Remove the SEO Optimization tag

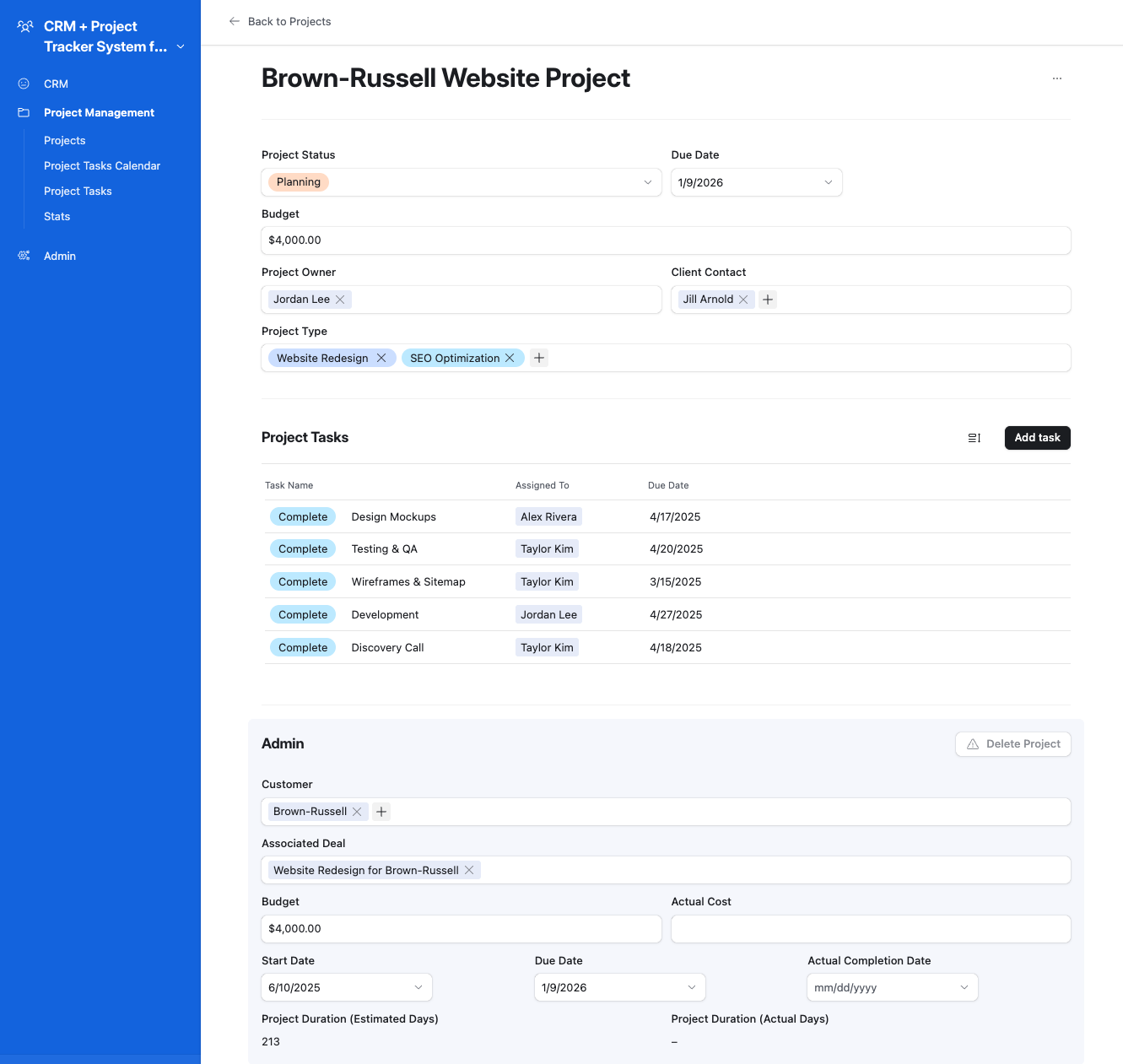[x=510, y=358]
